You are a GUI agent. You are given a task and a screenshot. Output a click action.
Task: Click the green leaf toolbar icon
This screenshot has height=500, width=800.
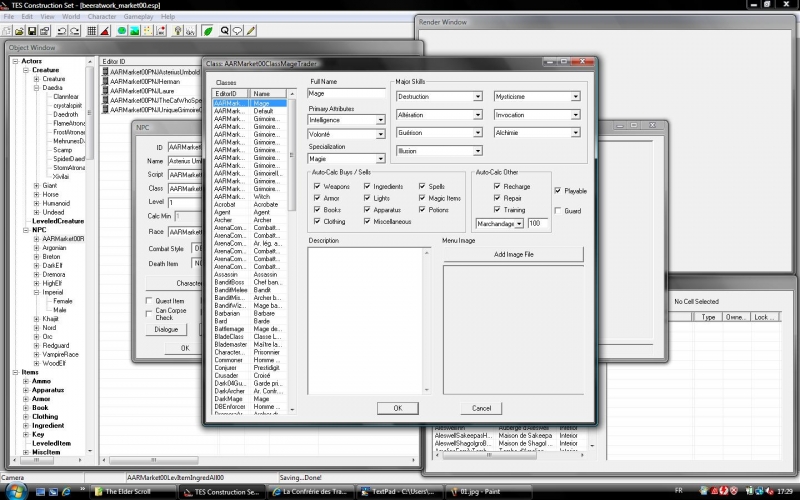(x=206, y=31)
